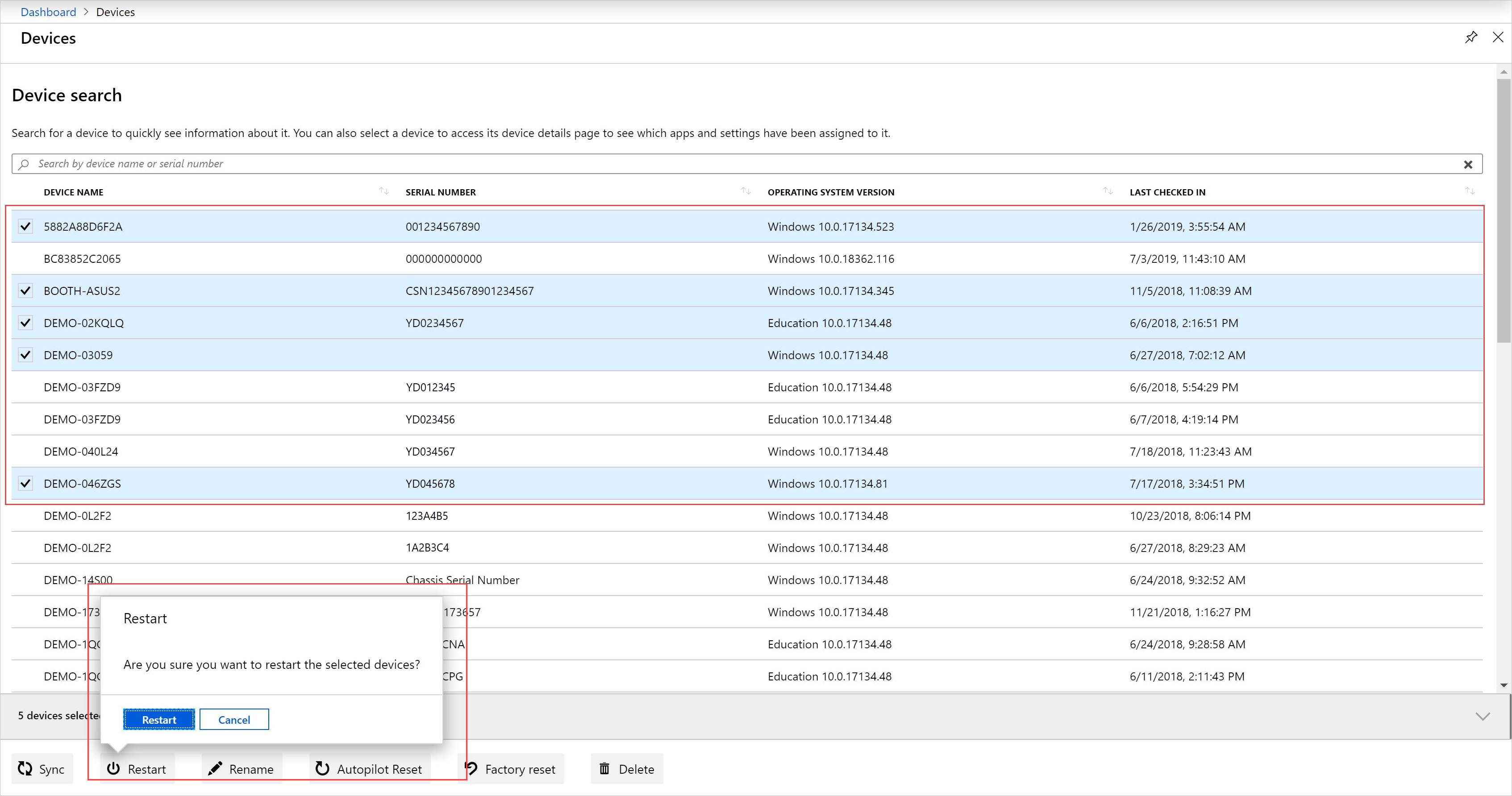The image size is (1512, 796).
Task: Cancel the restart dialog
Action: [x=233, y=720]
